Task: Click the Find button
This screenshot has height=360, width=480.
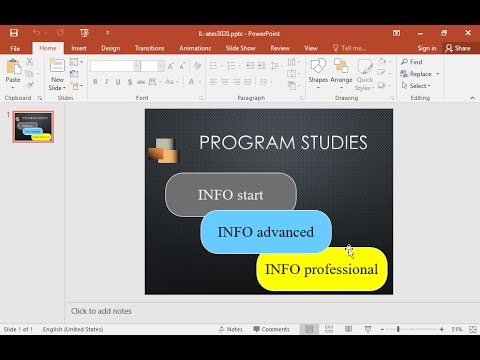Action: click(412, 62)
